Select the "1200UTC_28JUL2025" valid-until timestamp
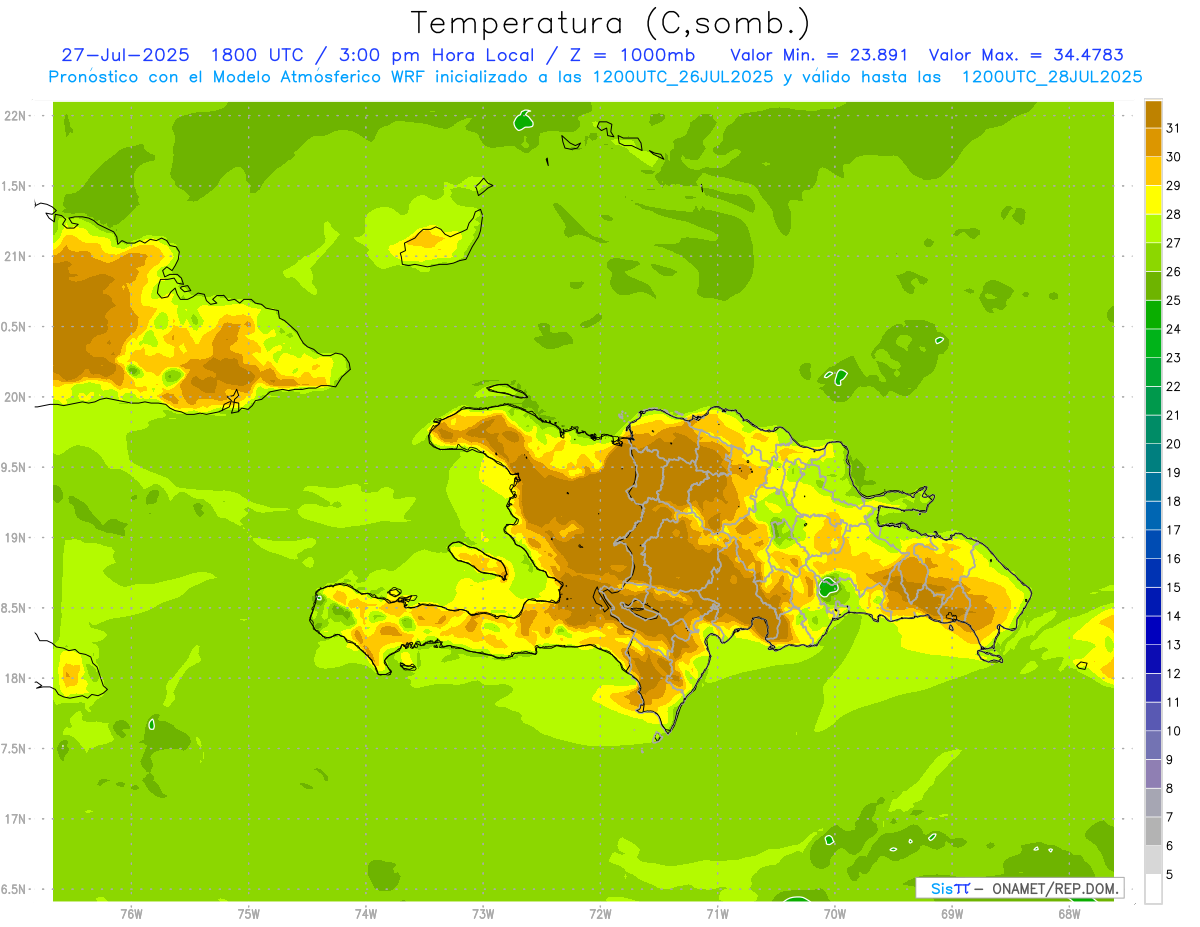This screenshot has width=1200, height=927. pos(1052,77)
